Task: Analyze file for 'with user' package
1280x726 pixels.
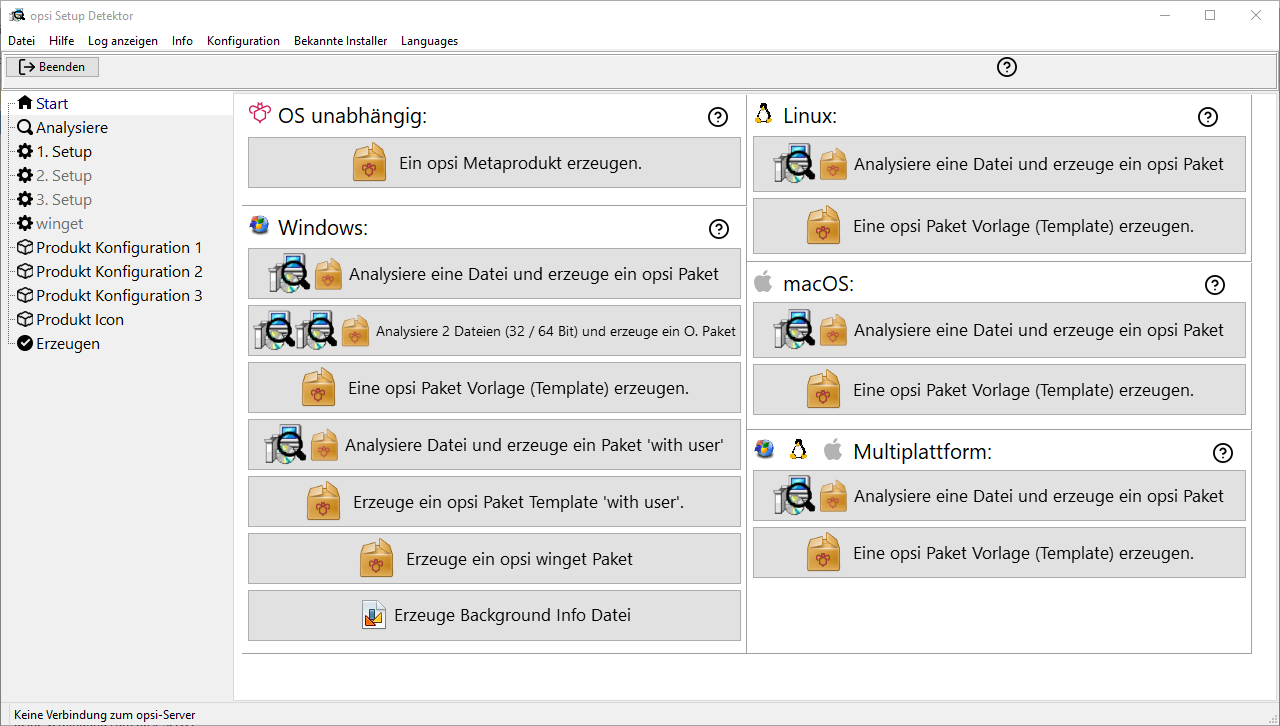Action: (x=494, y=444)
